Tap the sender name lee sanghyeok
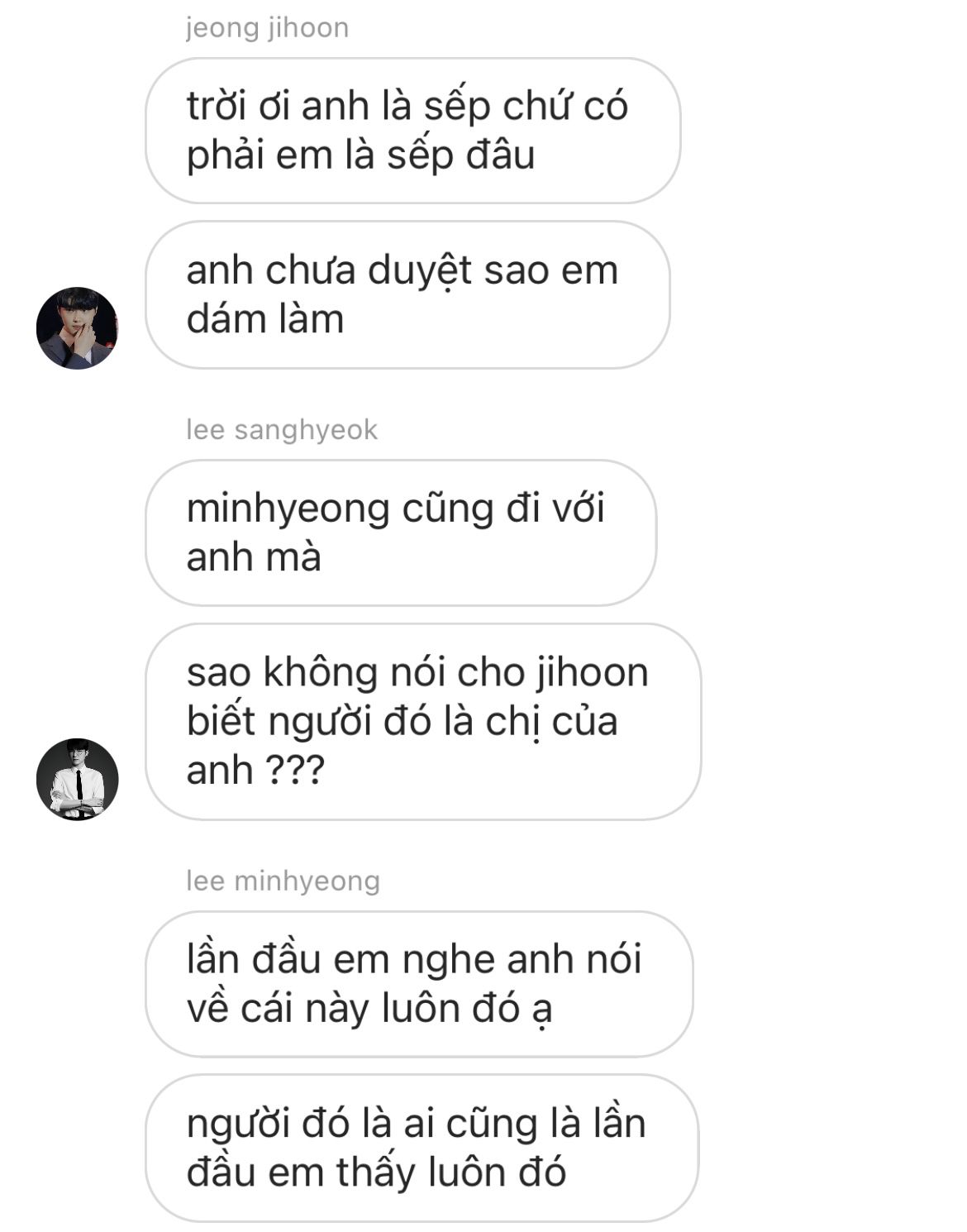The width and height of the screenshot is (967, 1232). tap(282, 430)
